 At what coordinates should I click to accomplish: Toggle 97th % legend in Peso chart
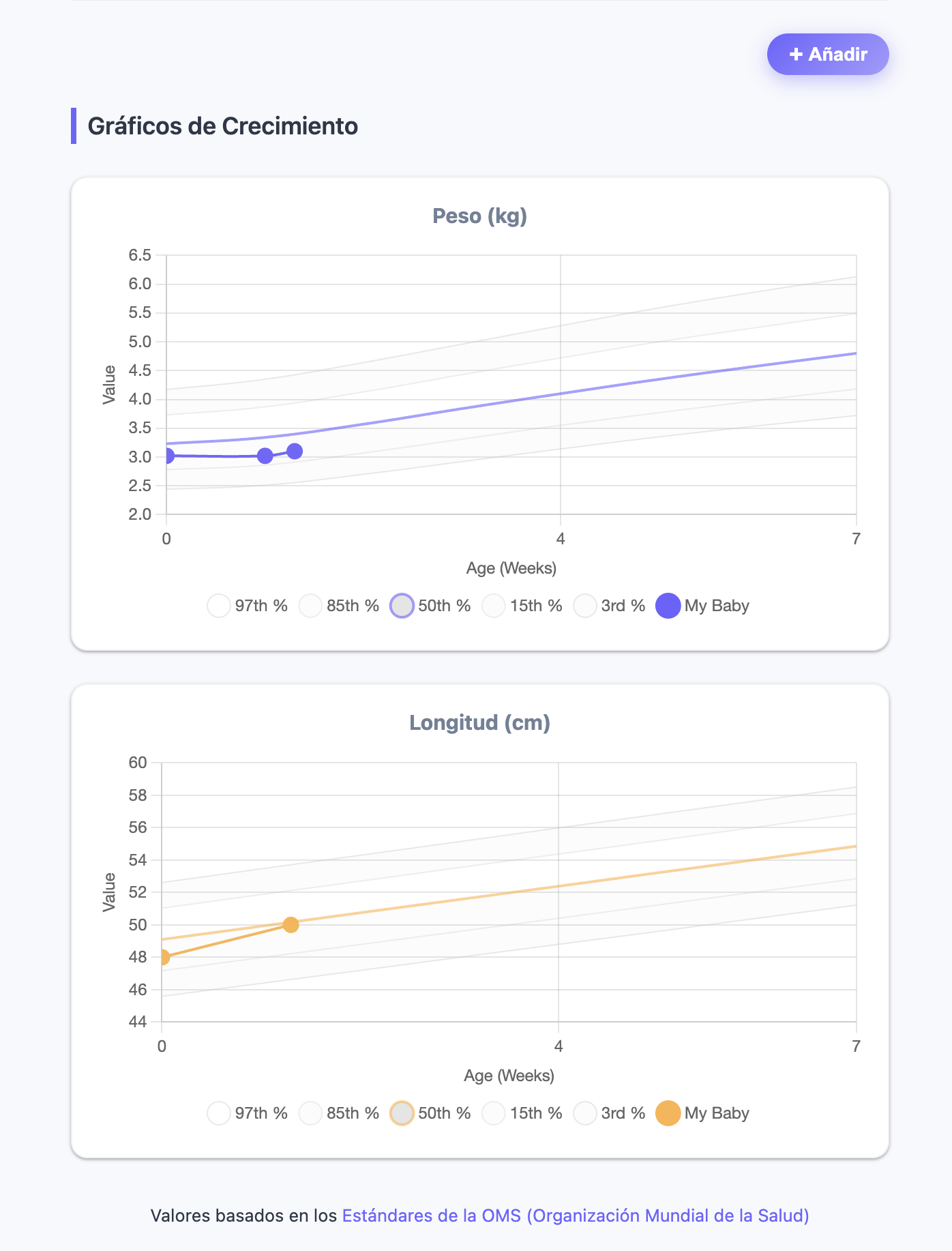[x=248, y=606]
